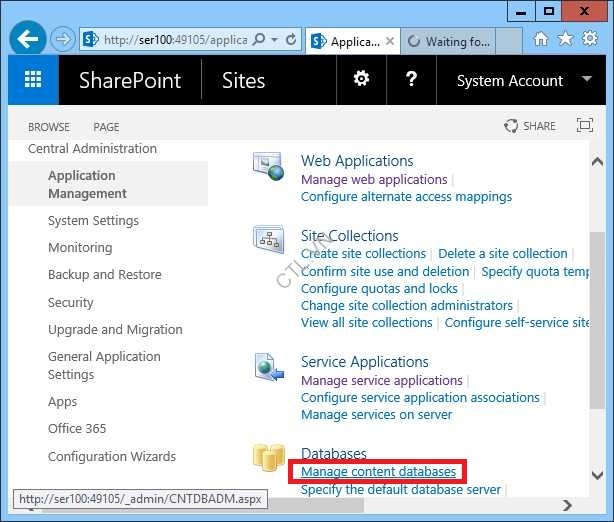Open the address bar dropdown arrow
The height and width of the screenshot is (522, 614).
(274, 40)
